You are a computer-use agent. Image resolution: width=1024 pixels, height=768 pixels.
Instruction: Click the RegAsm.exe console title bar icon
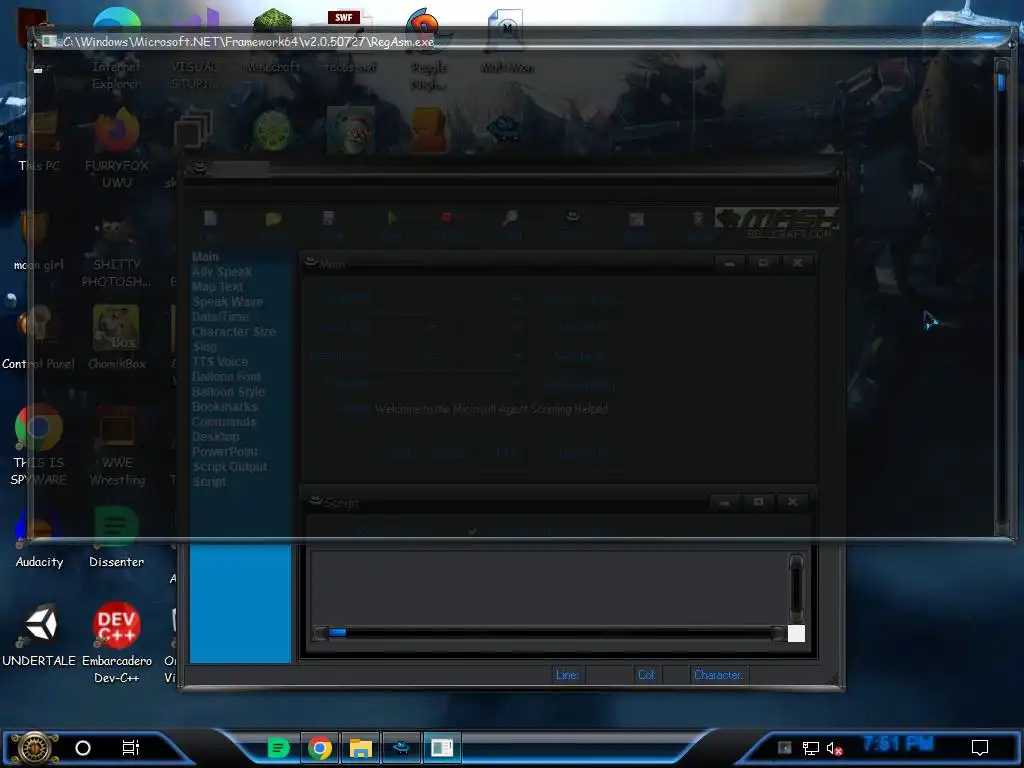click(49, 41)
